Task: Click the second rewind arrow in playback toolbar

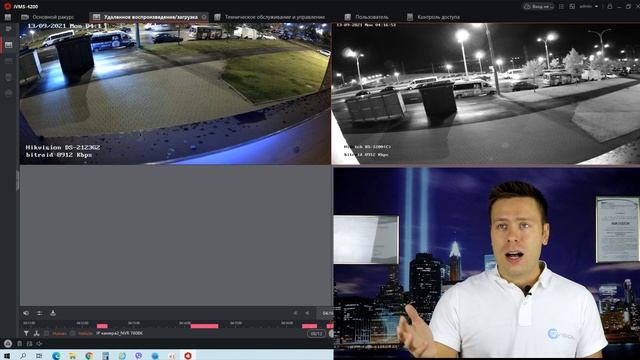Action: pyautogui.click(x=307, y=313)
